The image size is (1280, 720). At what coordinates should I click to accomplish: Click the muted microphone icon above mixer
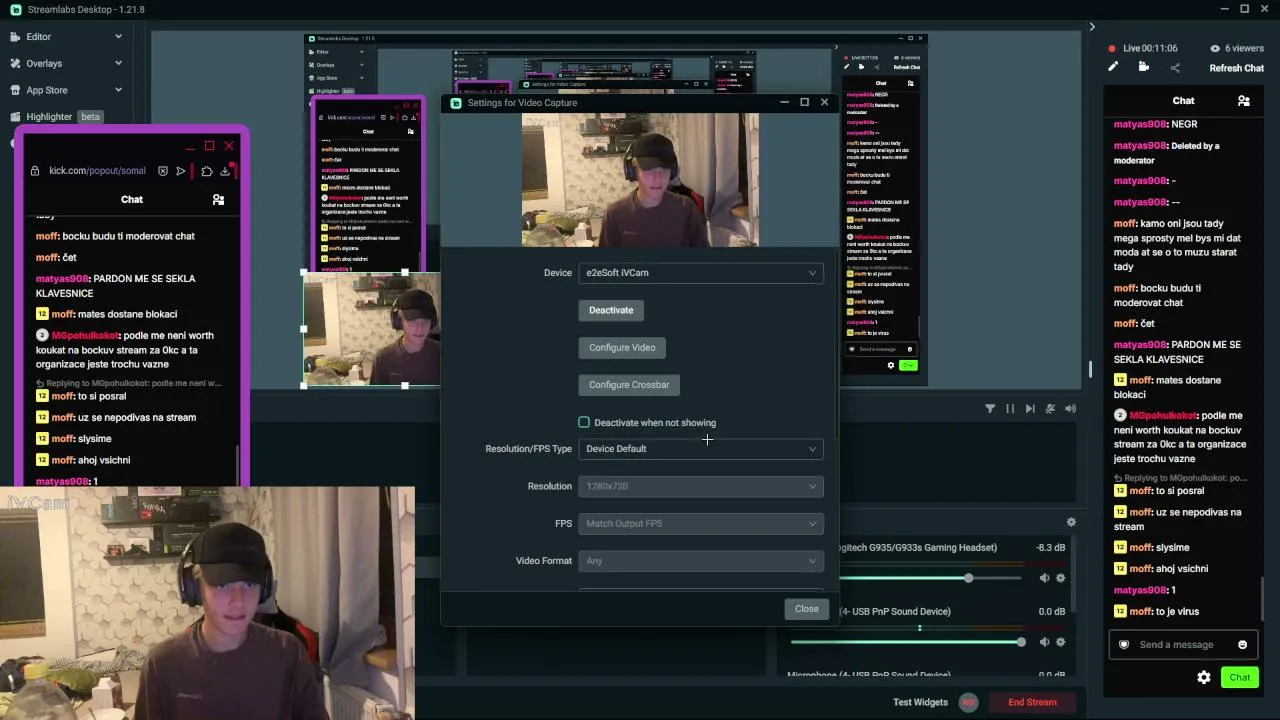(1050, 408)
